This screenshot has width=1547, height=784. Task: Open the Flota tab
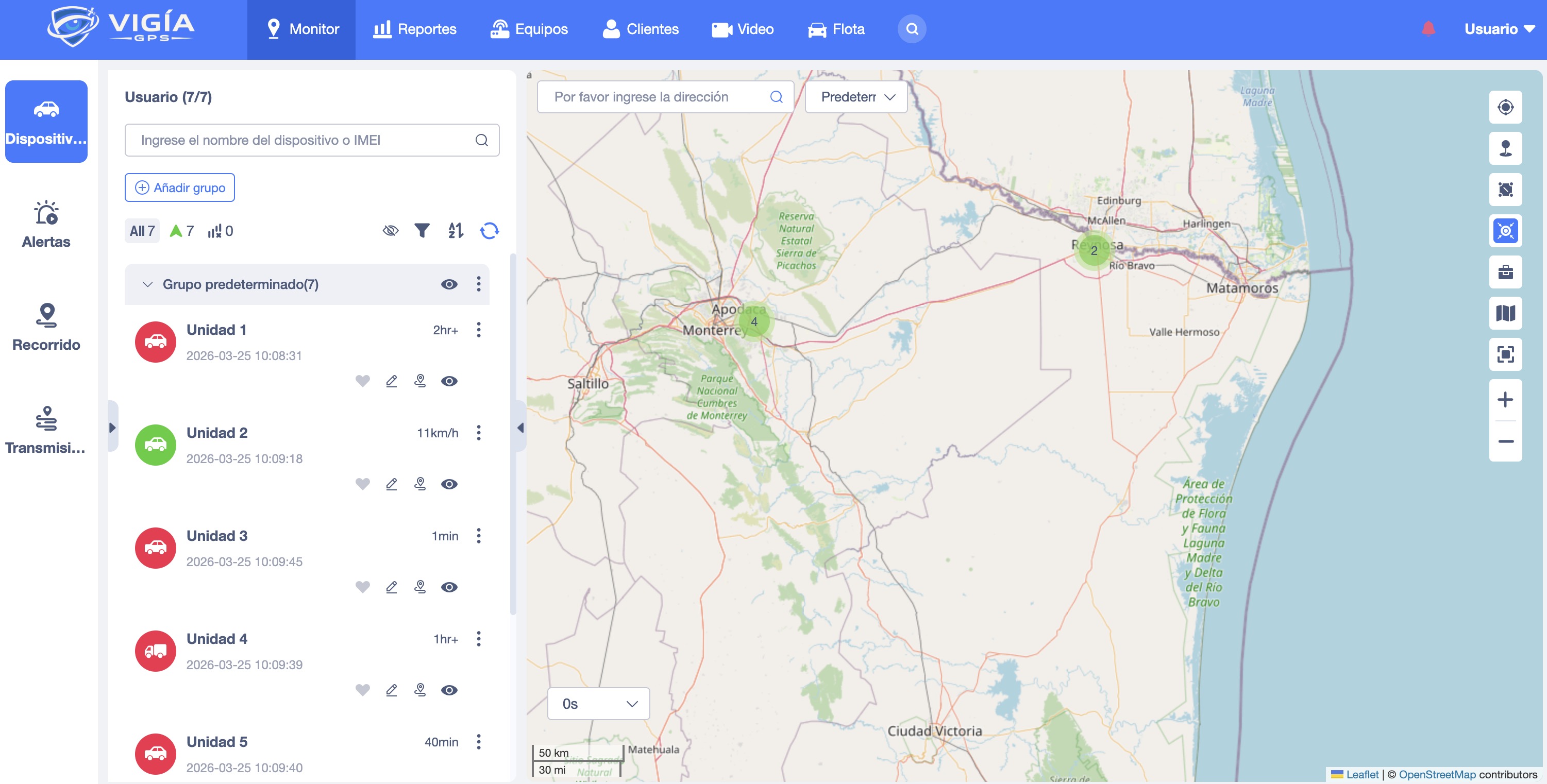[x=836, y=29]
